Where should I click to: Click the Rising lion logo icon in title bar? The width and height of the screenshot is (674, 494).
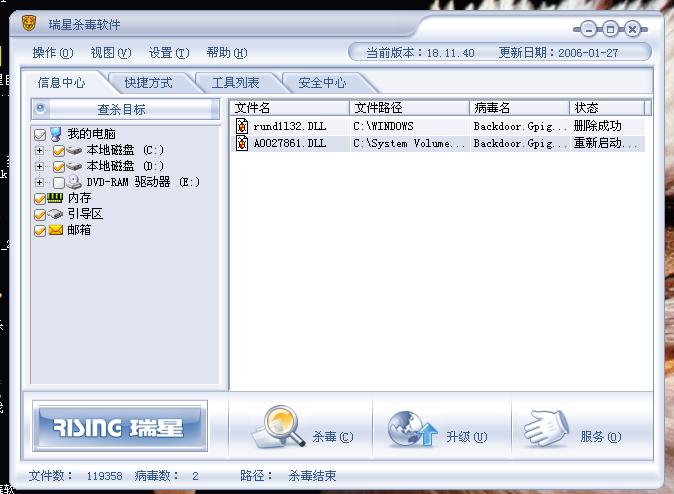pos(29,23)
